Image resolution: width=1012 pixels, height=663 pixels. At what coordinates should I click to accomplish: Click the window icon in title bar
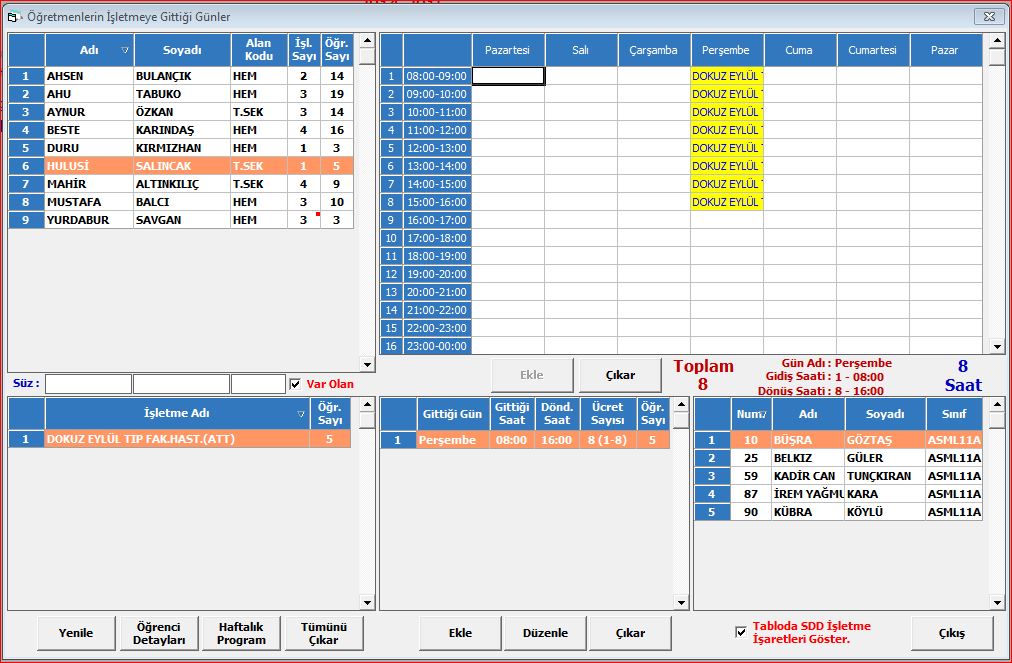[14, 17]
